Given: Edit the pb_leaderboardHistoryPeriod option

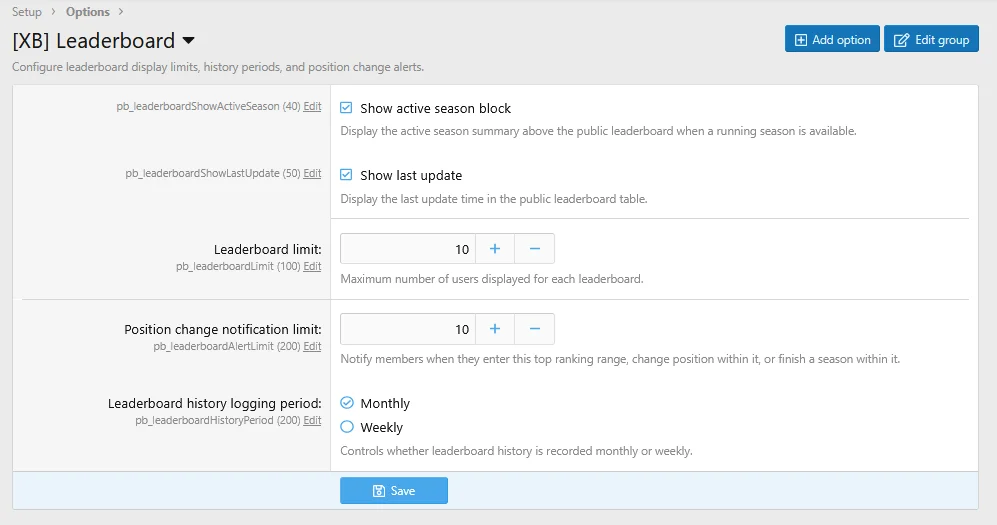Looking at the screenshot, I should [312, 420].
